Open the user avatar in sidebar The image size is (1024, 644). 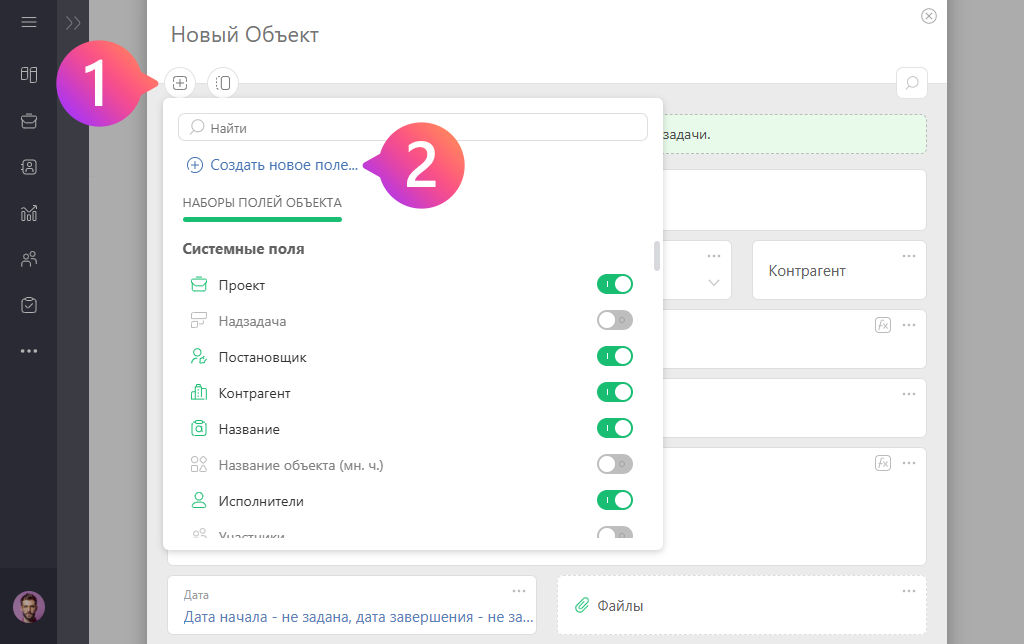(x=29, y=606)
